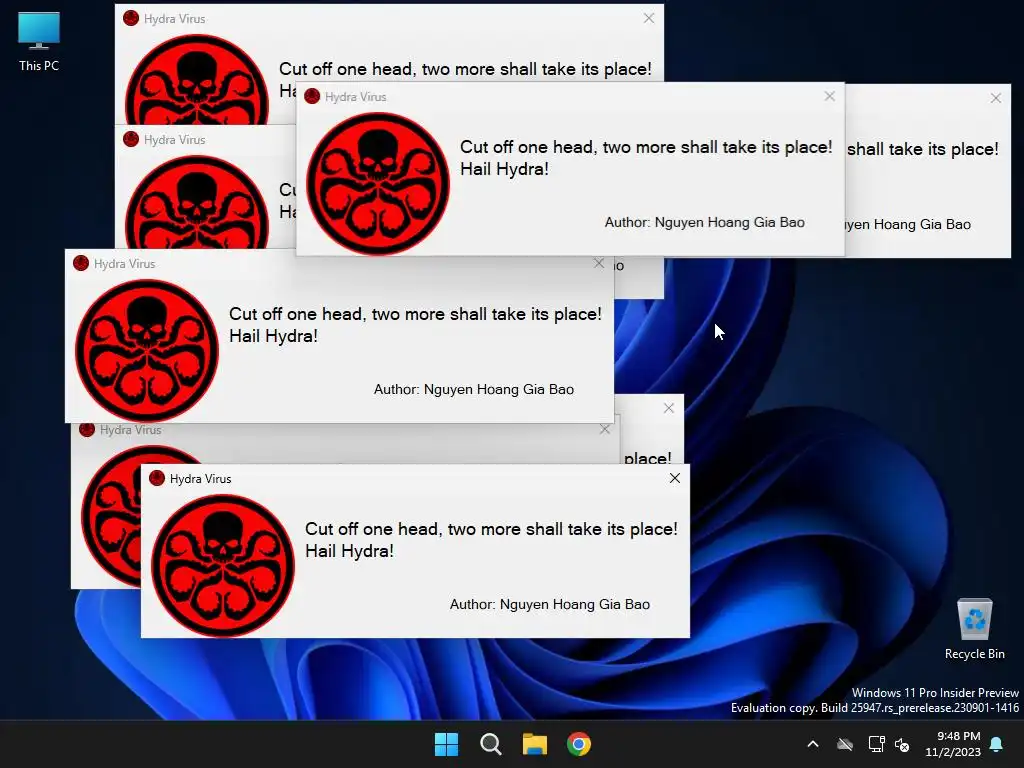Click the skull logo in the Hydra window beside This PC
This screenshot has width=1024, height=768.
197,80
